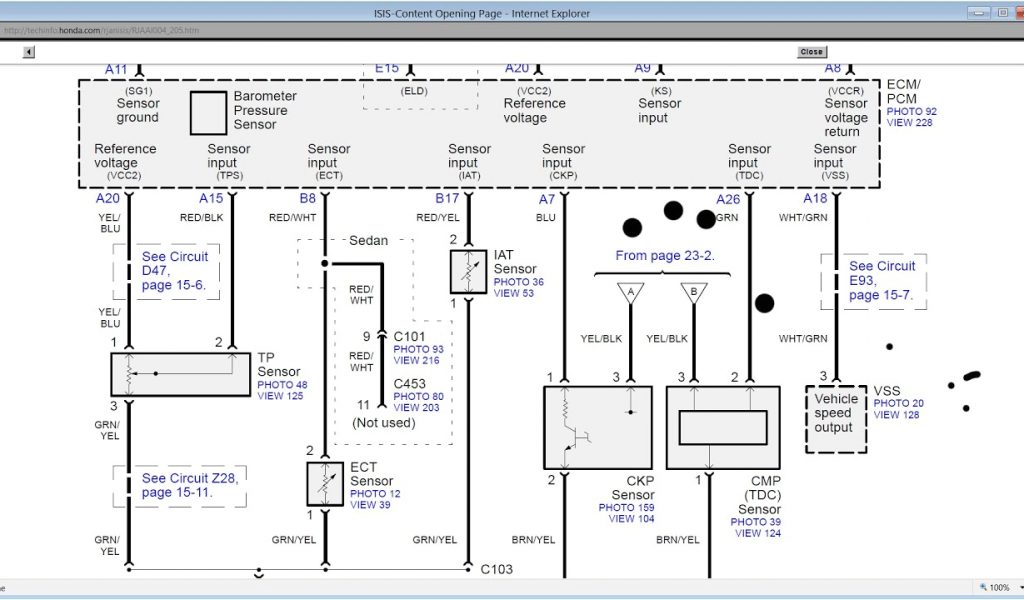Click the left arrow back button
Image resolution: width=1024 pixels, height=600 pixels.
click(29, 52)
